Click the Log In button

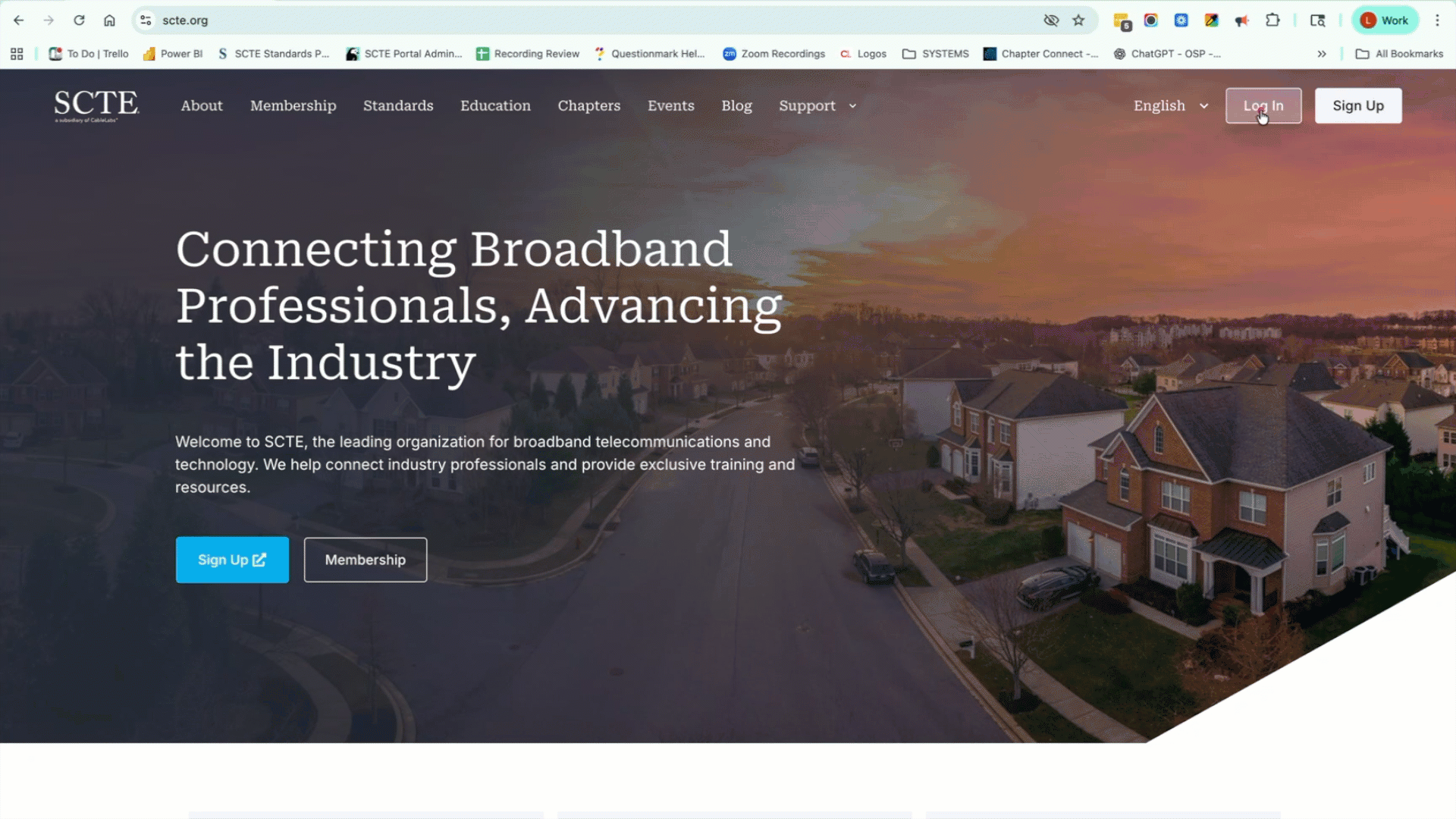pos(1263,106)
